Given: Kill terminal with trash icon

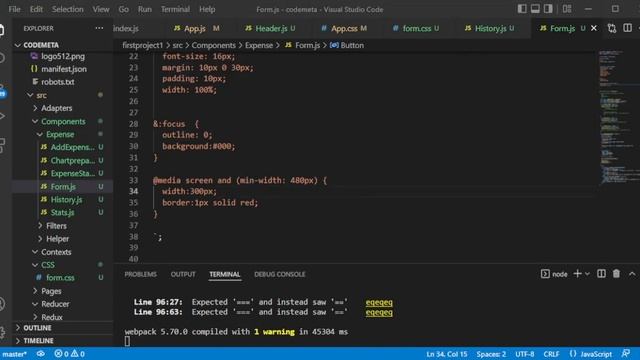Looking at the screenshot, I should pyautogui.click(x=616, y=274).
